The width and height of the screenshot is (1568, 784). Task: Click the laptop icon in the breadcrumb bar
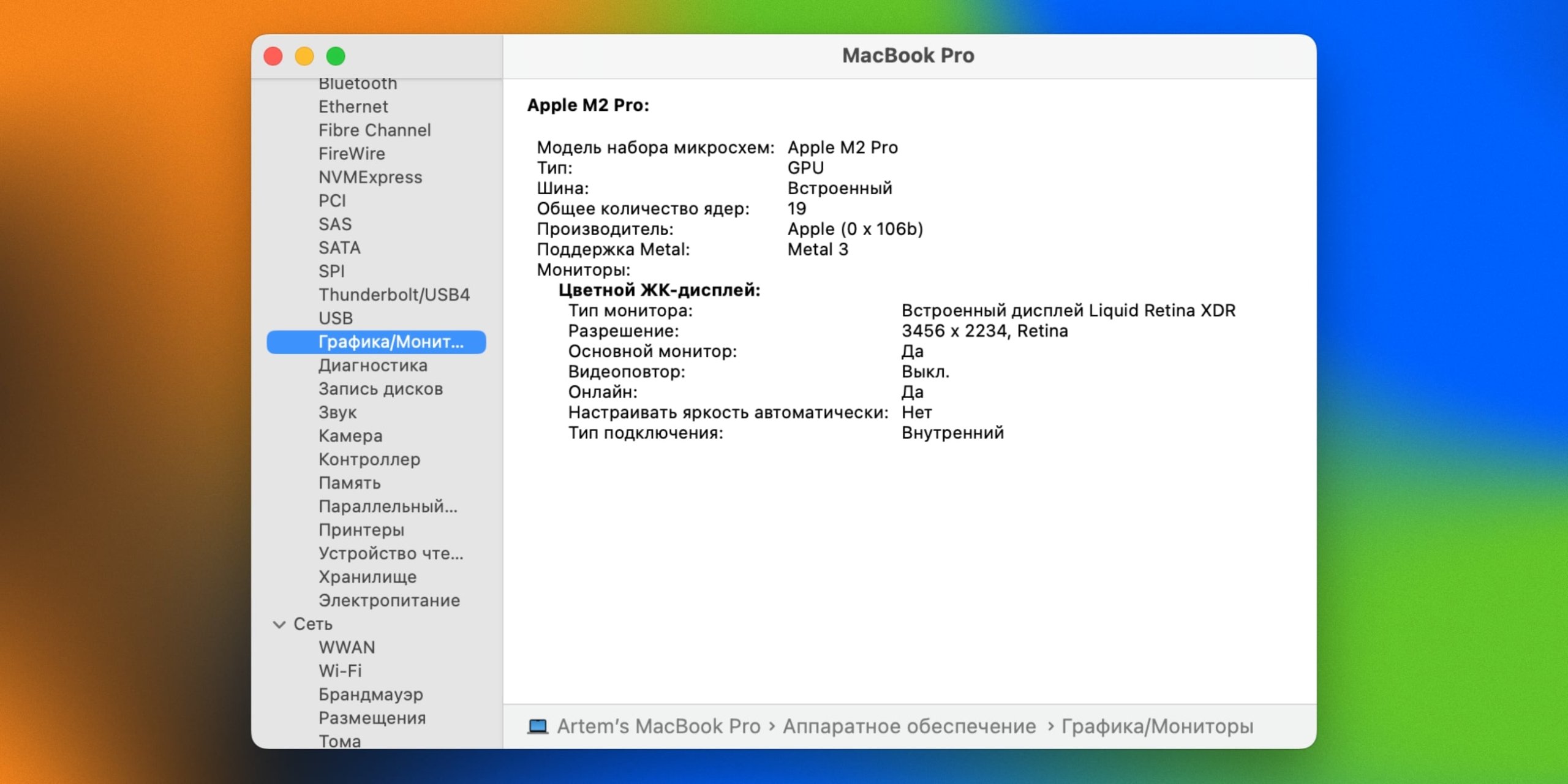pos(537,726)
